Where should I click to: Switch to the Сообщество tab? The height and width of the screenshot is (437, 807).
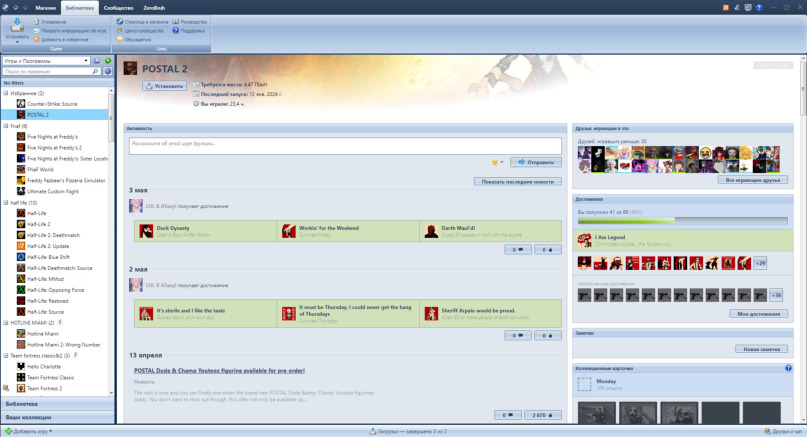pyautogui.click(x=118, y=8)
